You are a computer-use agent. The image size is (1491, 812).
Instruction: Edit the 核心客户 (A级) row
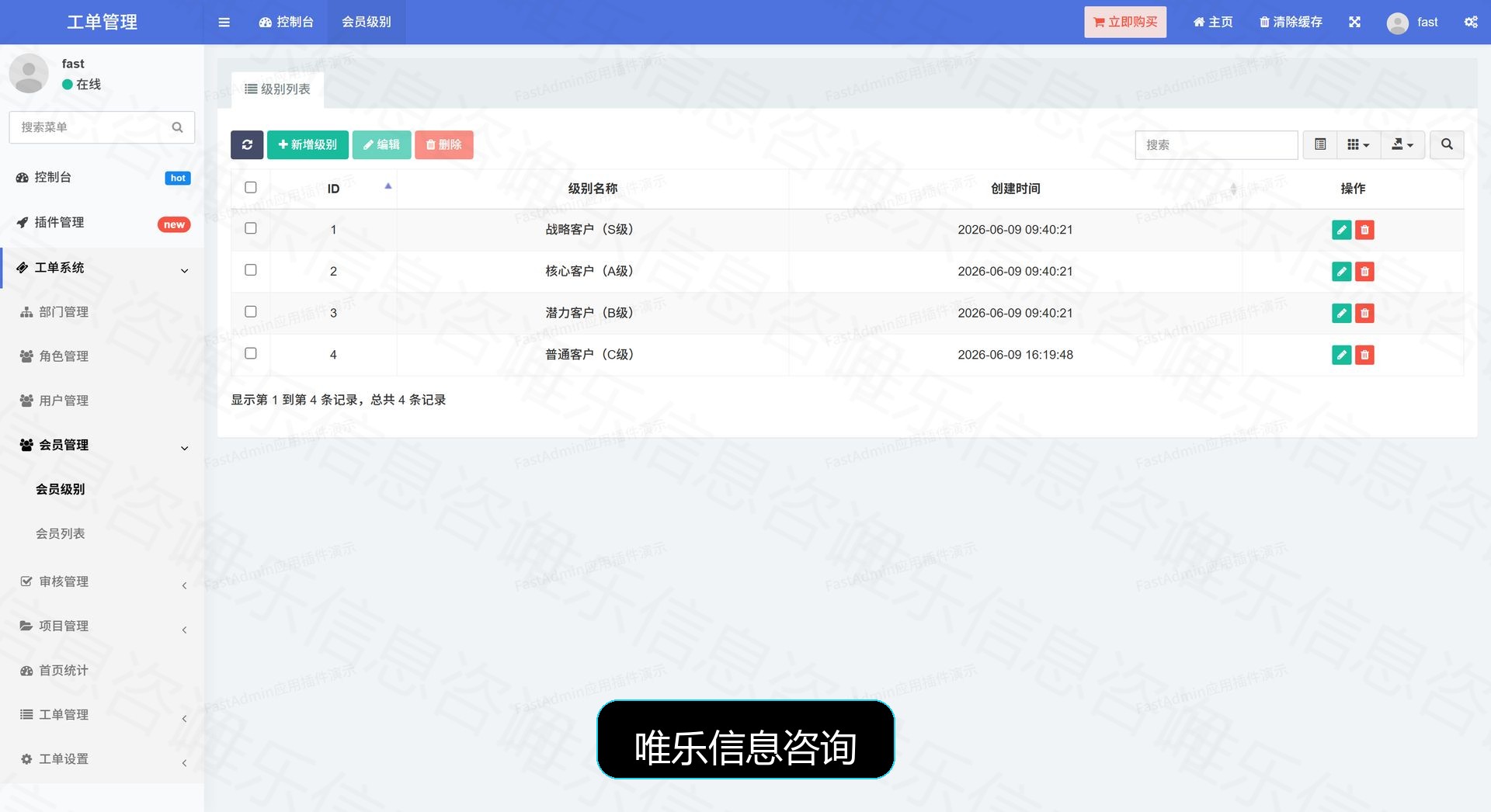click(x=1341, y=272)
